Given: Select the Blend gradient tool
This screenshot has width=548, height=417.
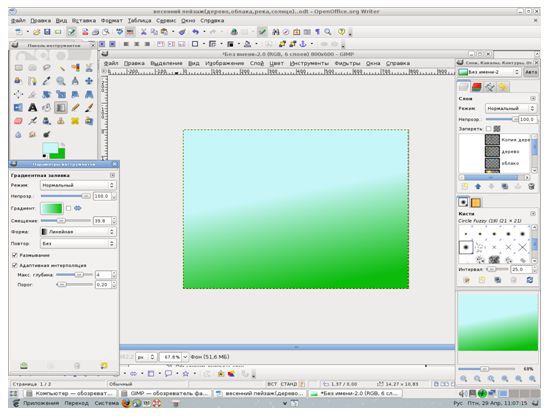Looking at the screenshot, I should (61, 108).
